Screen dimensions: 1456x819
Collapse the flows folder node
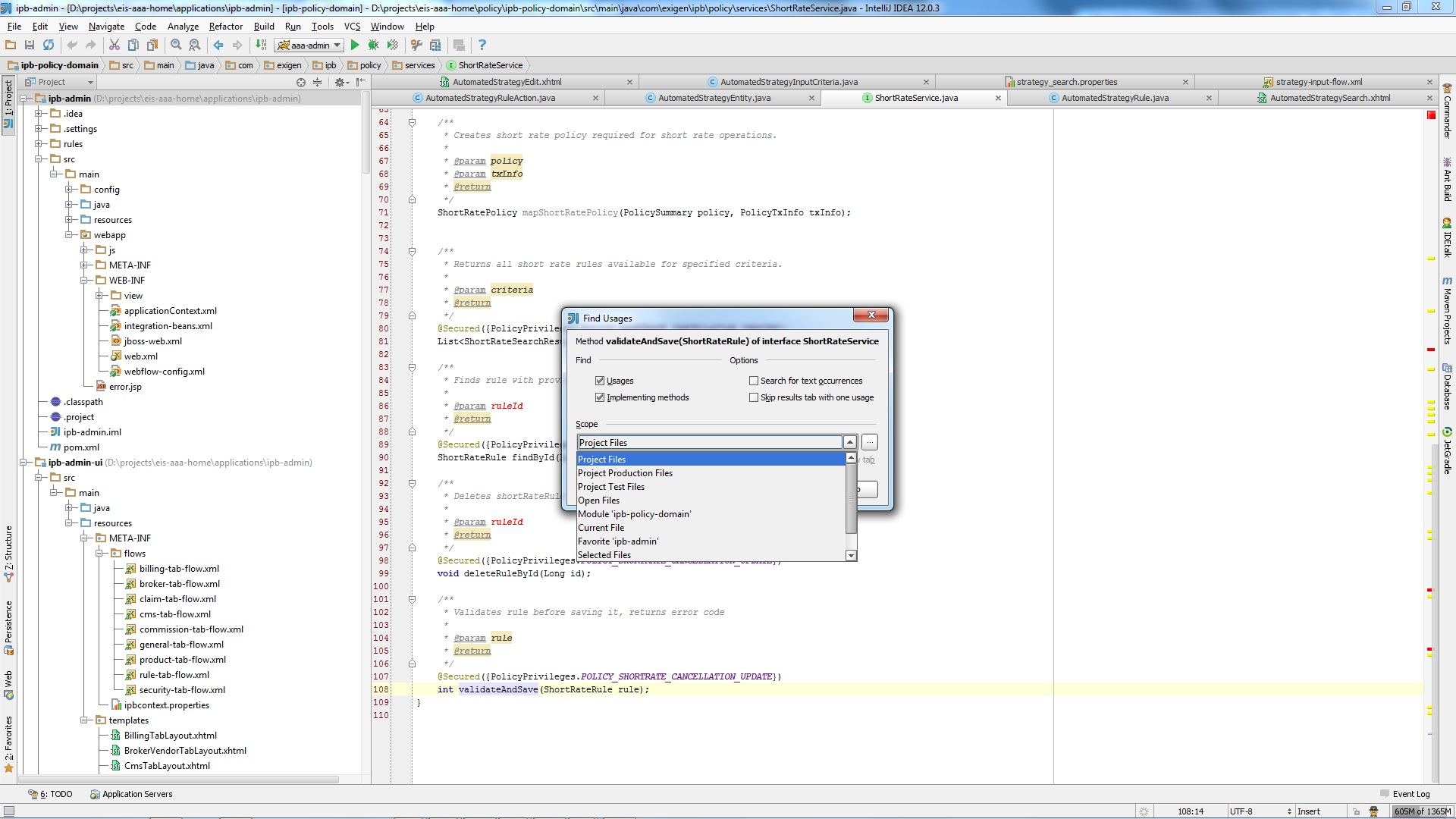[99, 554]
